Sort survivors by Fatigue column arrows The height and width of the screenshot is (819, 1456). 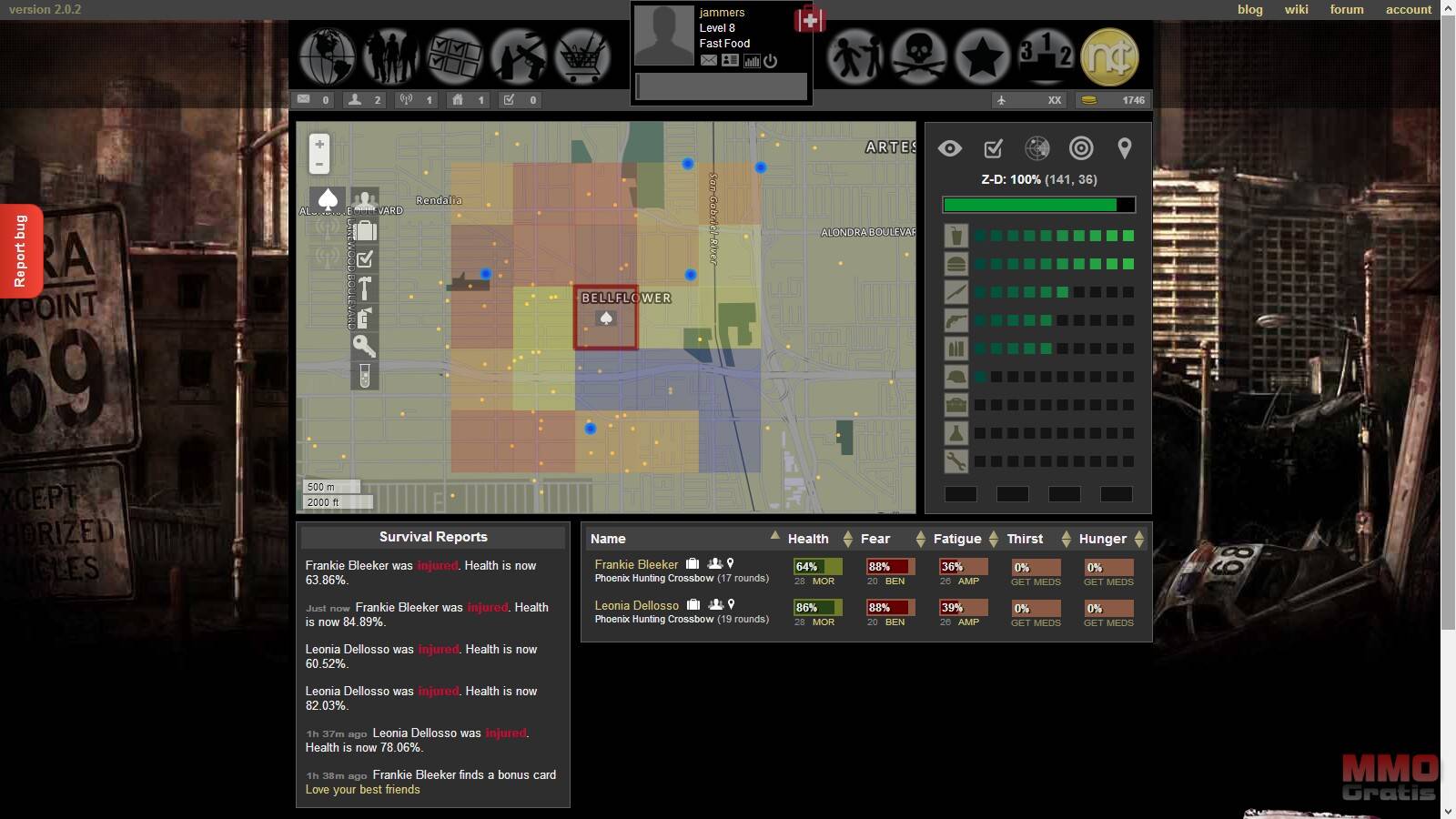993,539
